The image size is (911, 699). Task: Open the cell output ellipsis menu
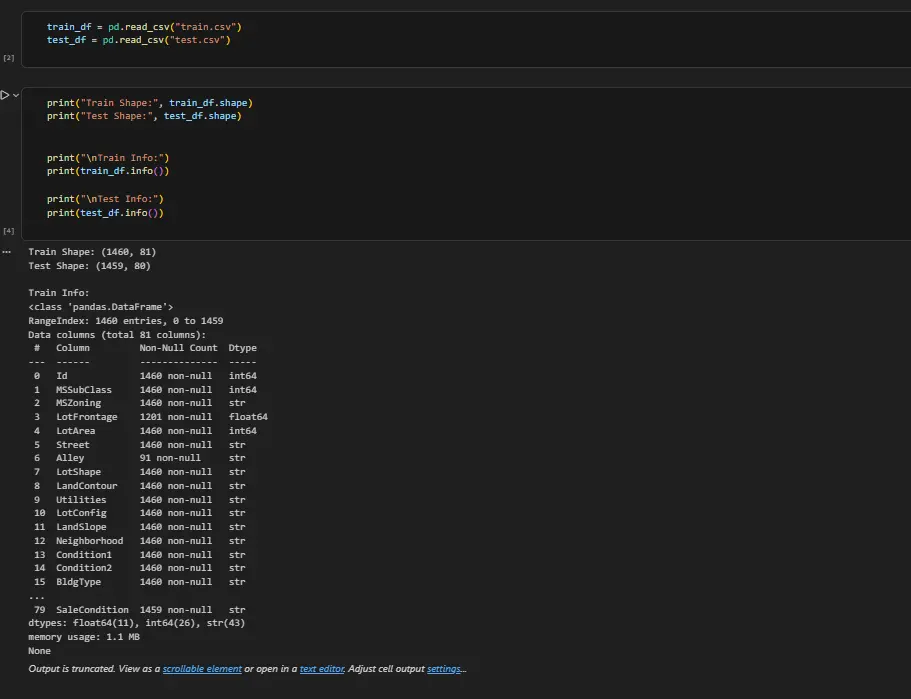tap(6, 252)
